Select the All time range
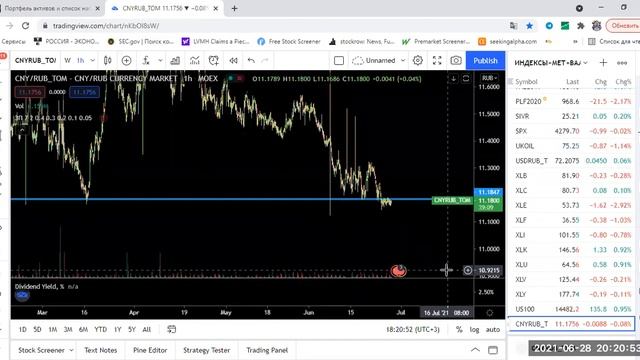 pos(147,329)
